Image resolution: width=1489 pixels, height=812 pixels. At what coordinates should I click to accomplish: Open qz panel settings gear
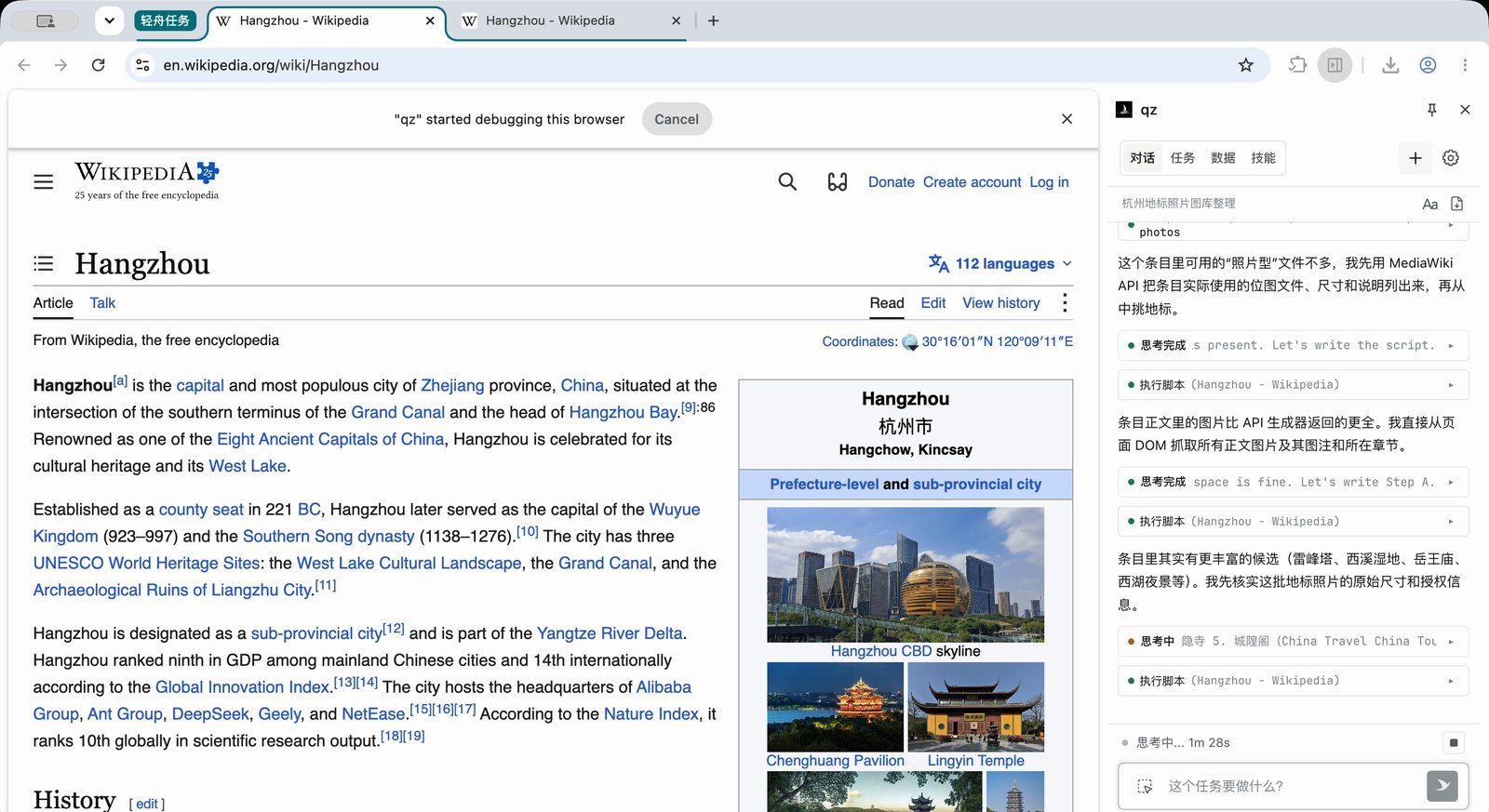point(1451,158)
